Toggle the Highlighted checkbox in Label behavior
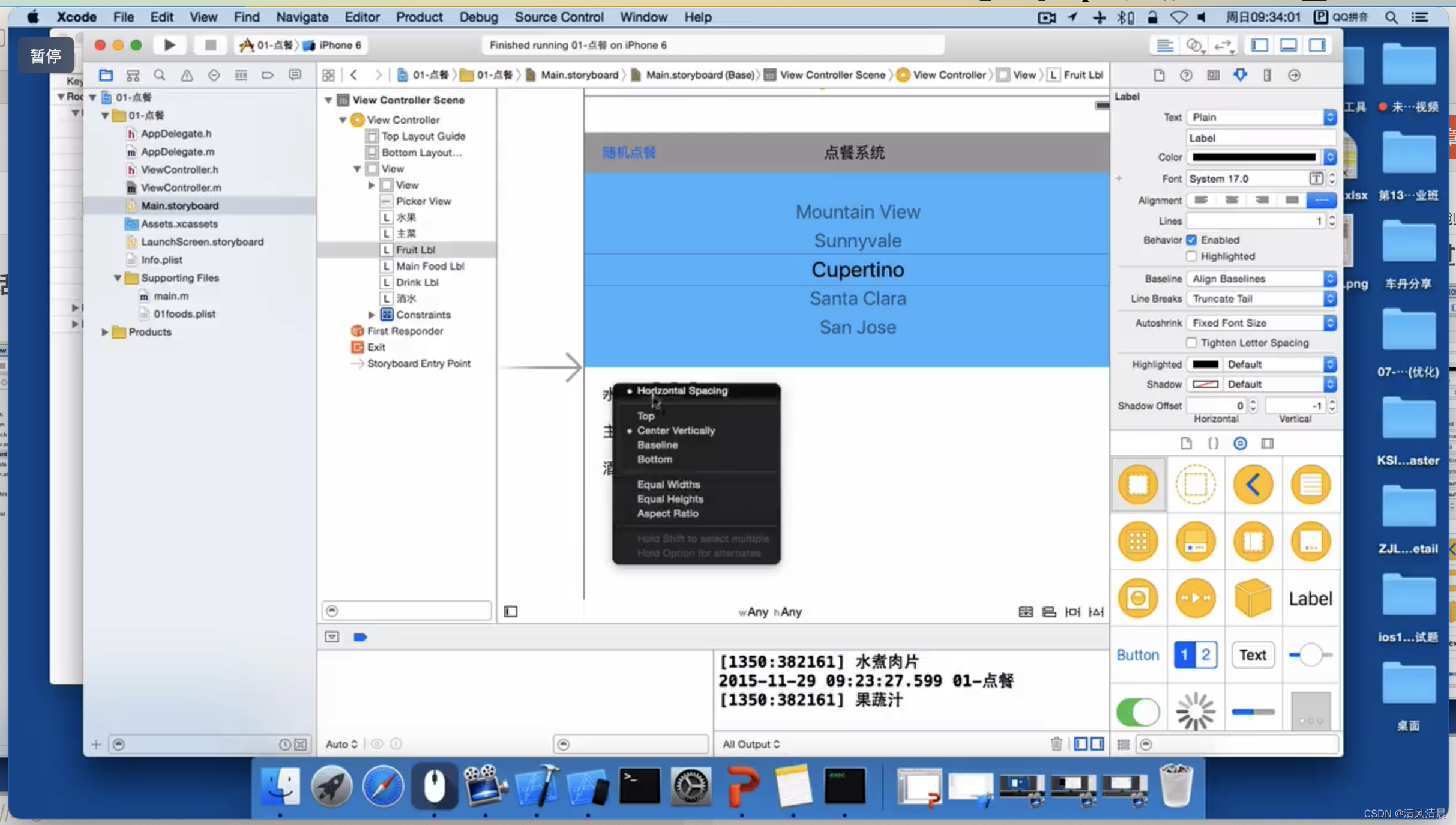Screen dimensions: 1456x825 click(1192, 256)
